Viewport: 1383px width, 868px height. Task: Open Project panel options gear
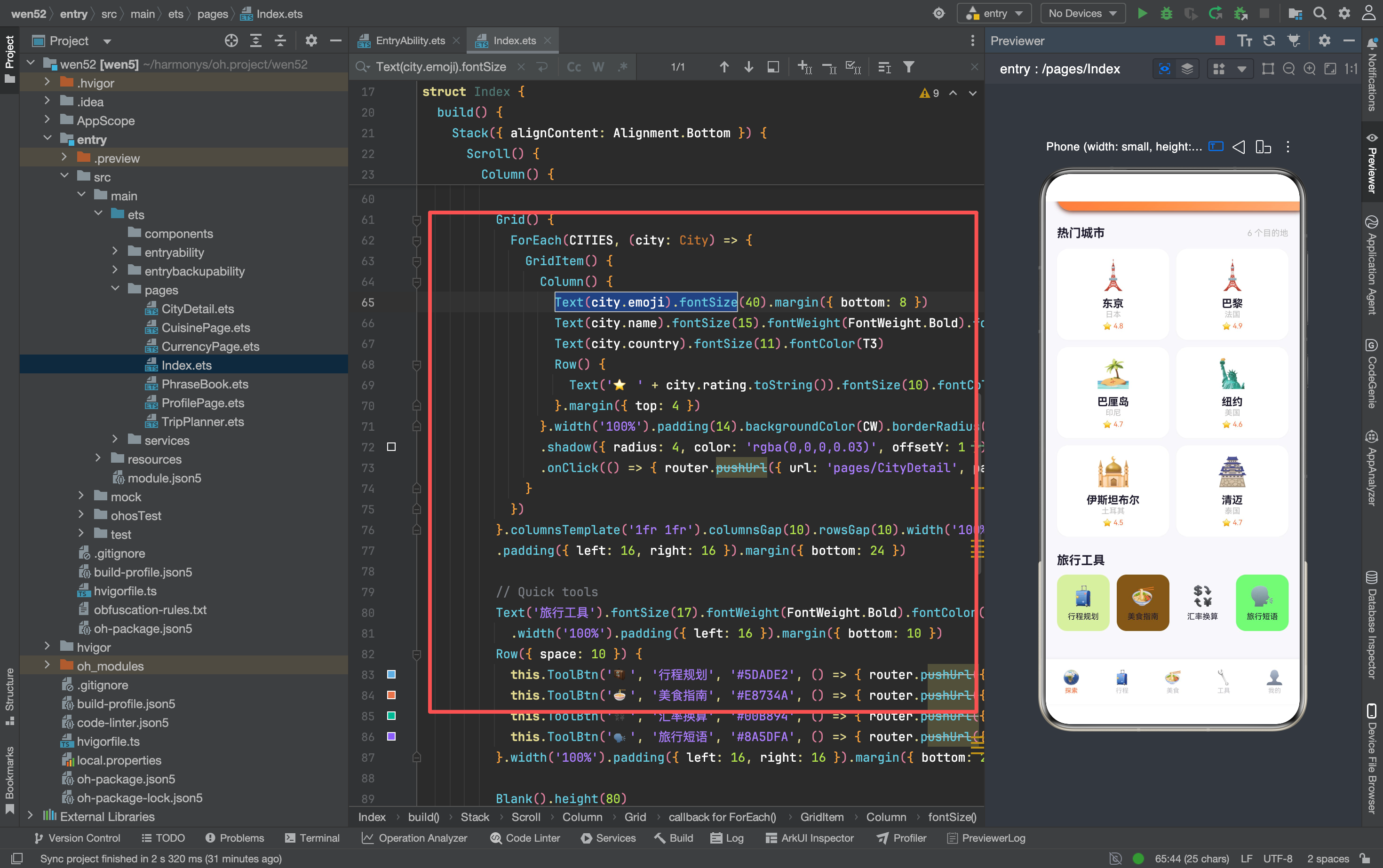point(311,40)
